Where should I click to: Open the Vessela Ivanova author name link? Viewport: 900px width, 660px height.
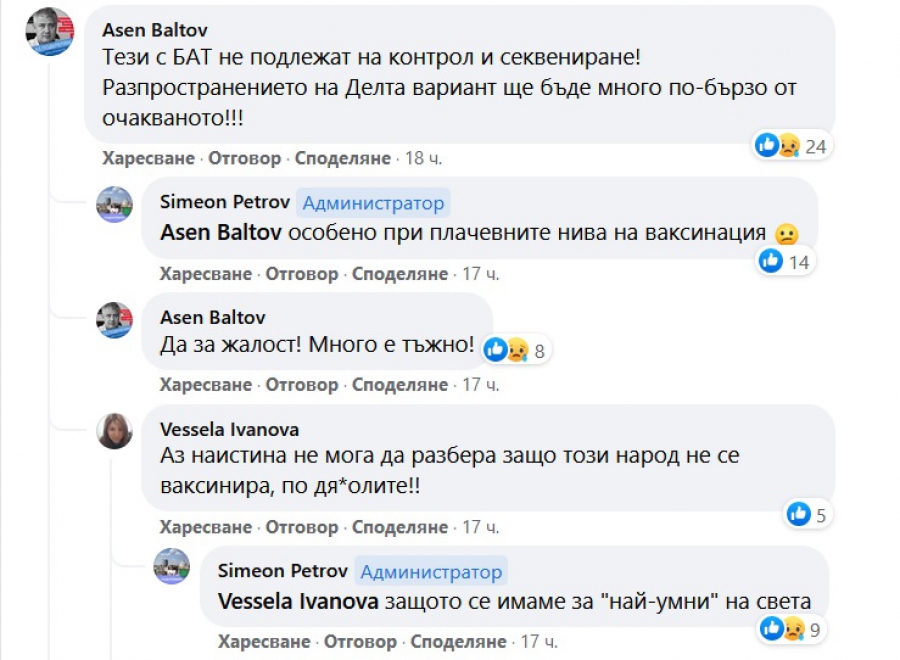pos(229,429)
